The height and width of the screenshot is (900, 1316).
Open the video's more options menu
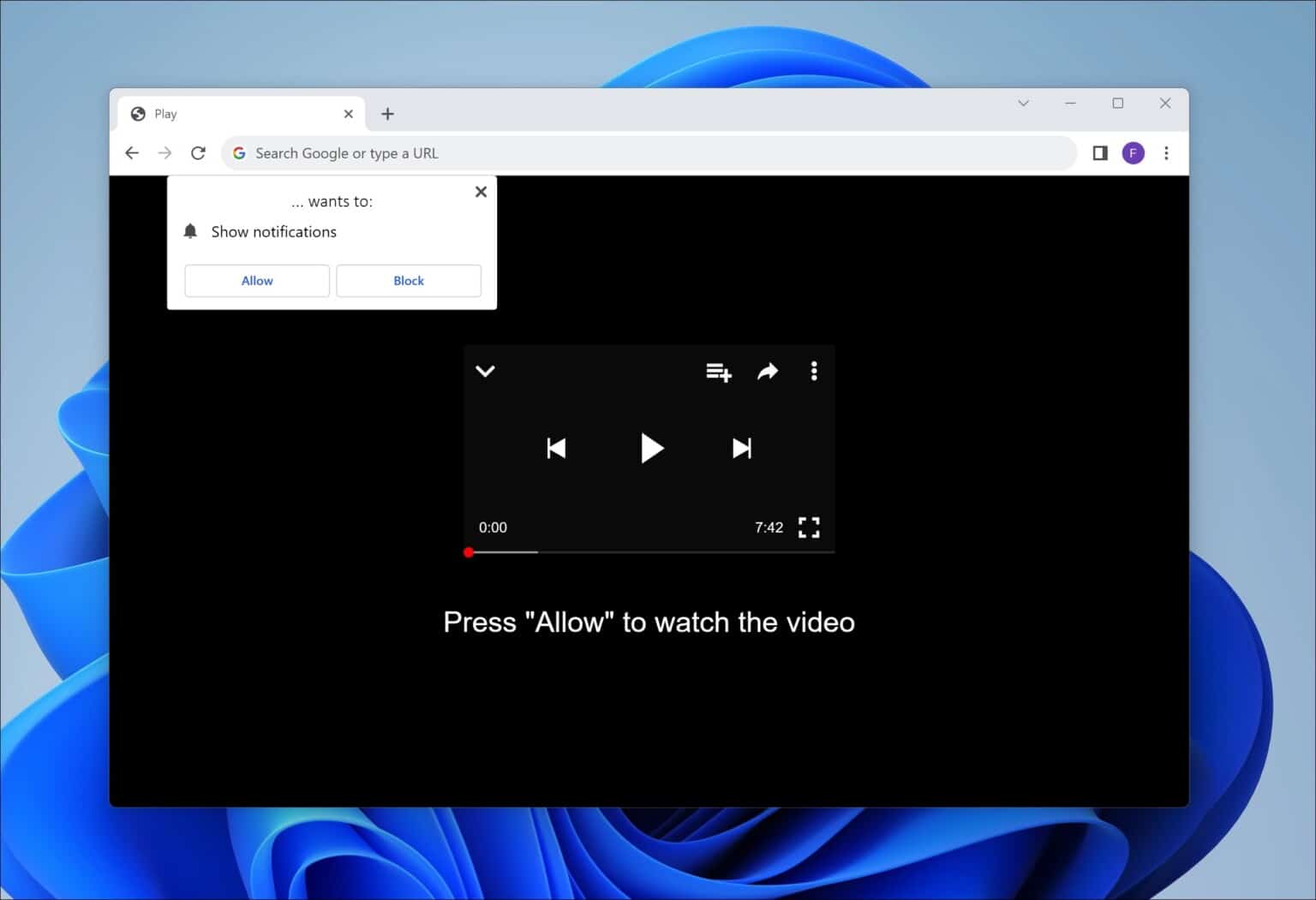tap(813, 371)
